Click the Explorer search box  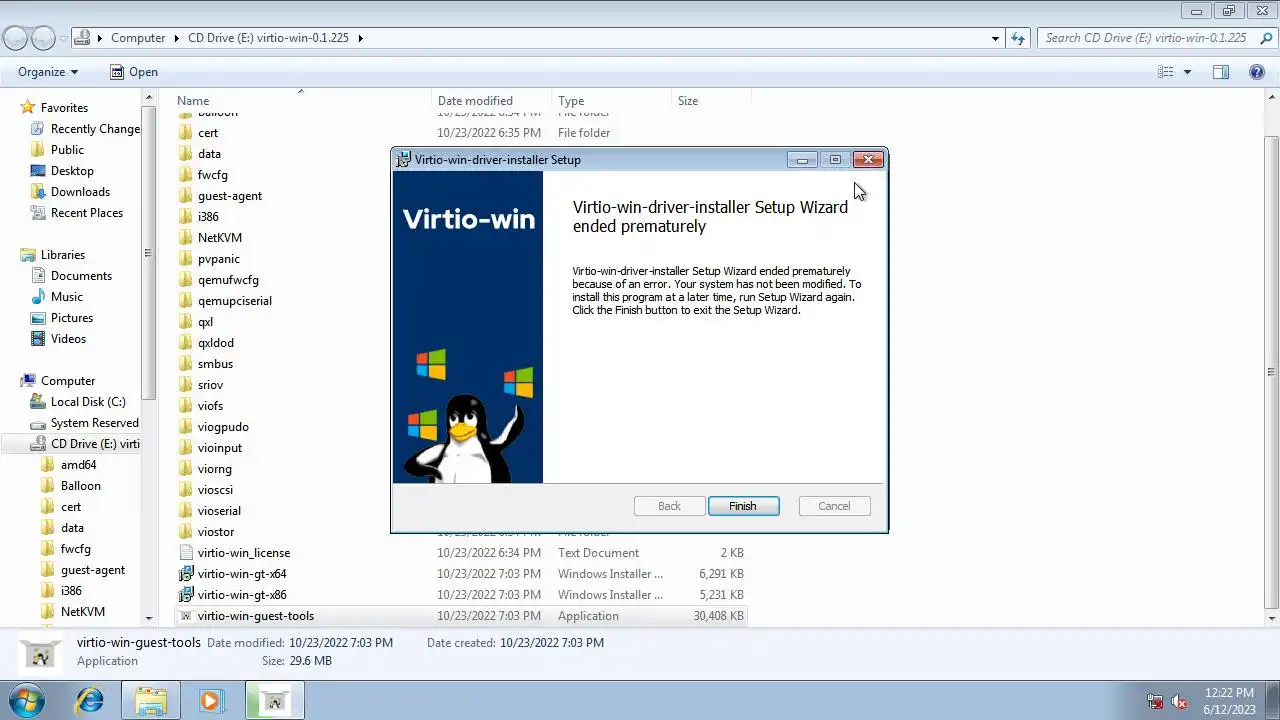pyautogui.click(x=1155, y=38)
